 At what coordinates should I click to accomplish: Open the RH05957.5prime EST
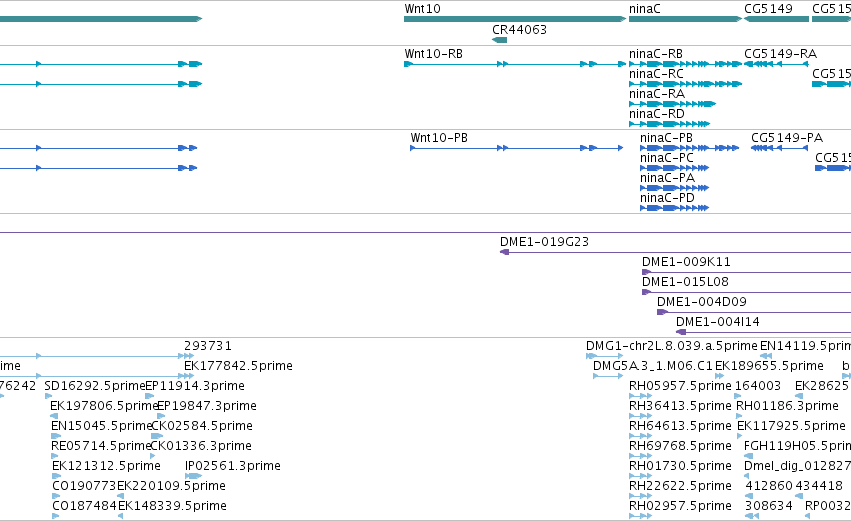[x=680, y=386]
